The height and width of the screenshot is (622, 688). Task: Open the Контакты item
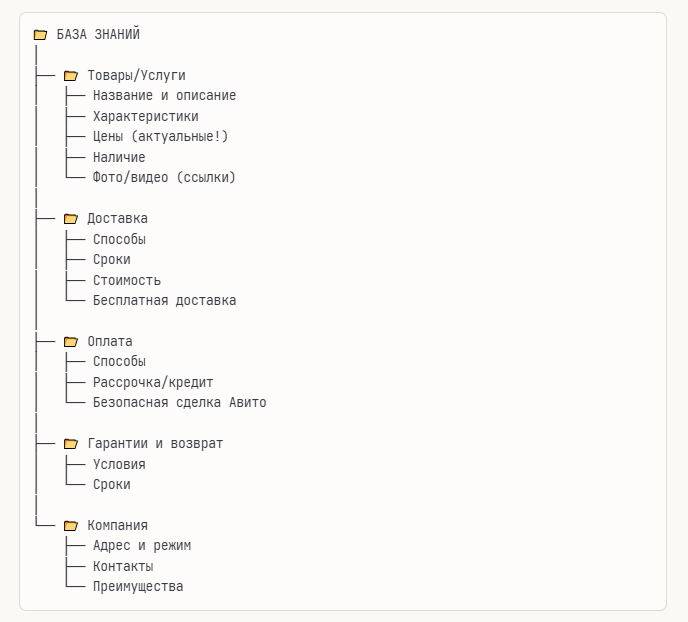click(x=123, y=567)
